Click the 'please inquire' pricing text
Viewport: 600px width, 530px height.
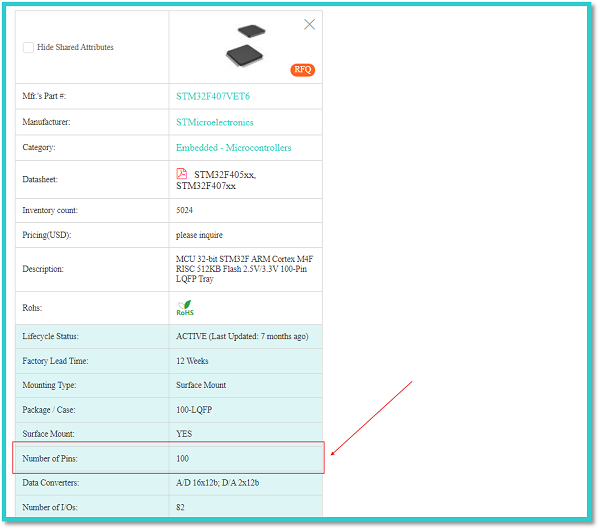point(200,235)
